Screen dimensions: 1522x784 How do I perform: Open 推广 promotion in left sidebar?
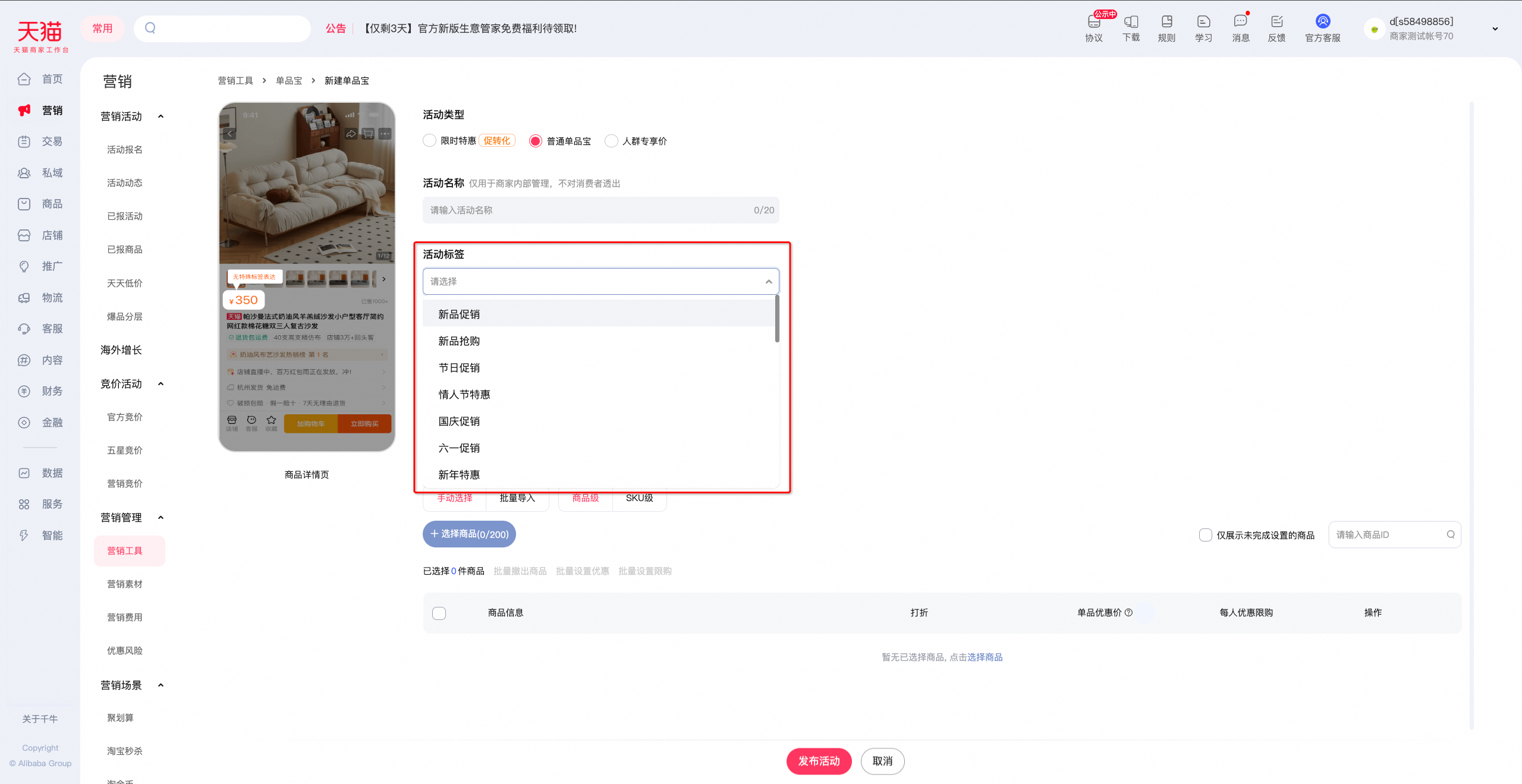40,266
